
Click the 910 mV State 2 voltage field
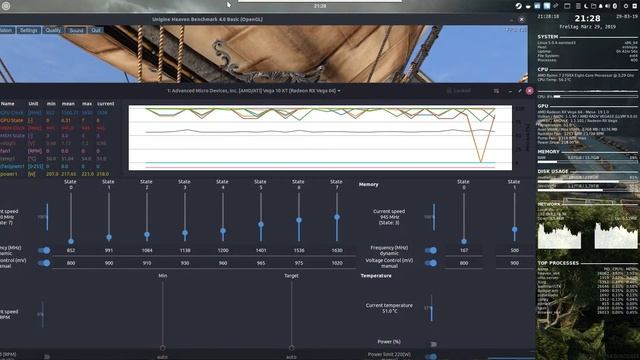(147, 263)
